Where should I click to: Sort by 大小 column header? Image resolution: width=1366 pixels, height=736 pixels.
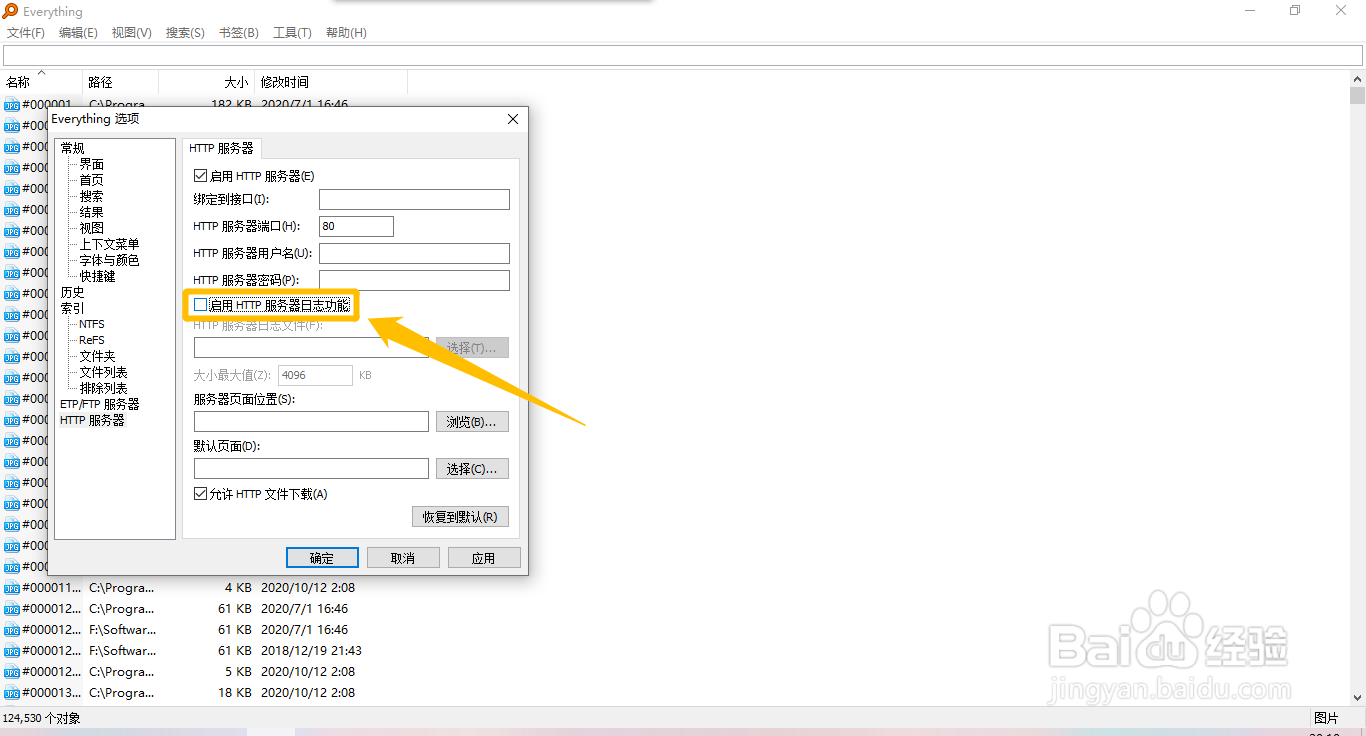207,82
